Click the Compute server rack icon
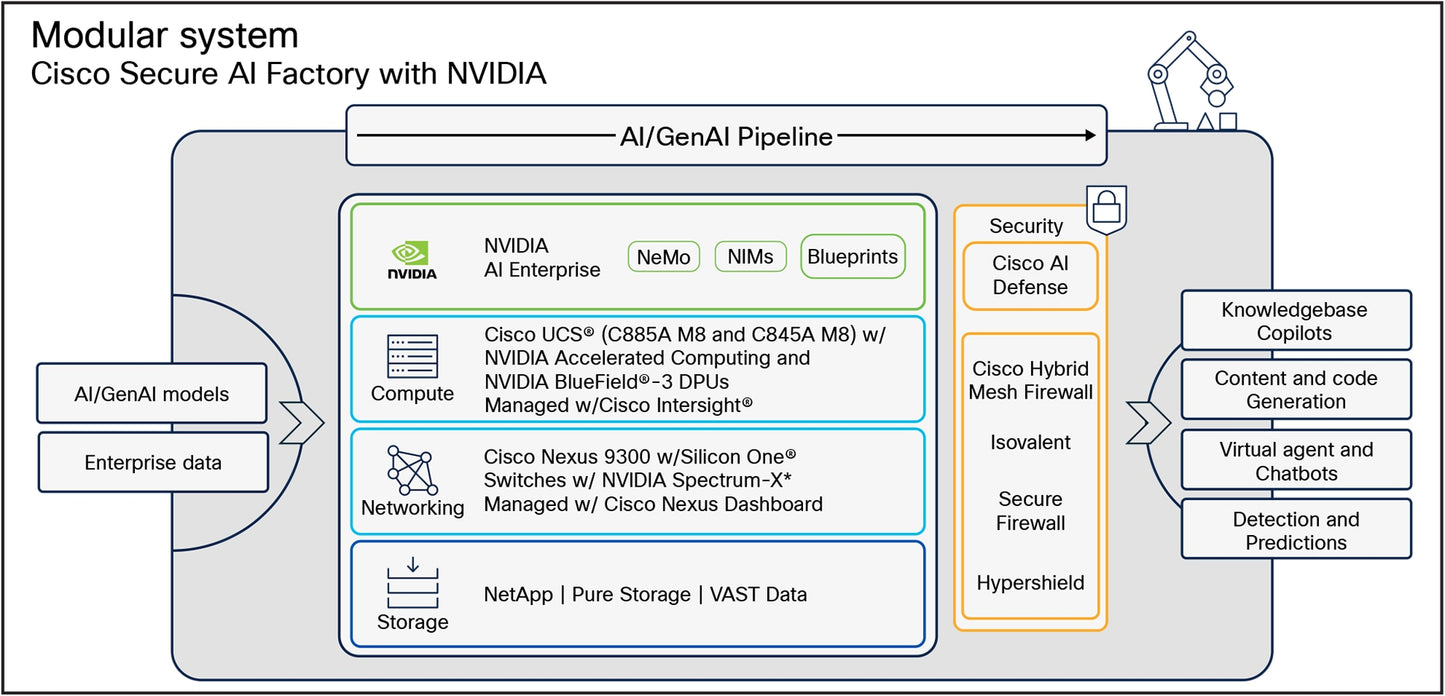Image resolution: width=1445 pixels, height=696 pixels. coord(412,356)
